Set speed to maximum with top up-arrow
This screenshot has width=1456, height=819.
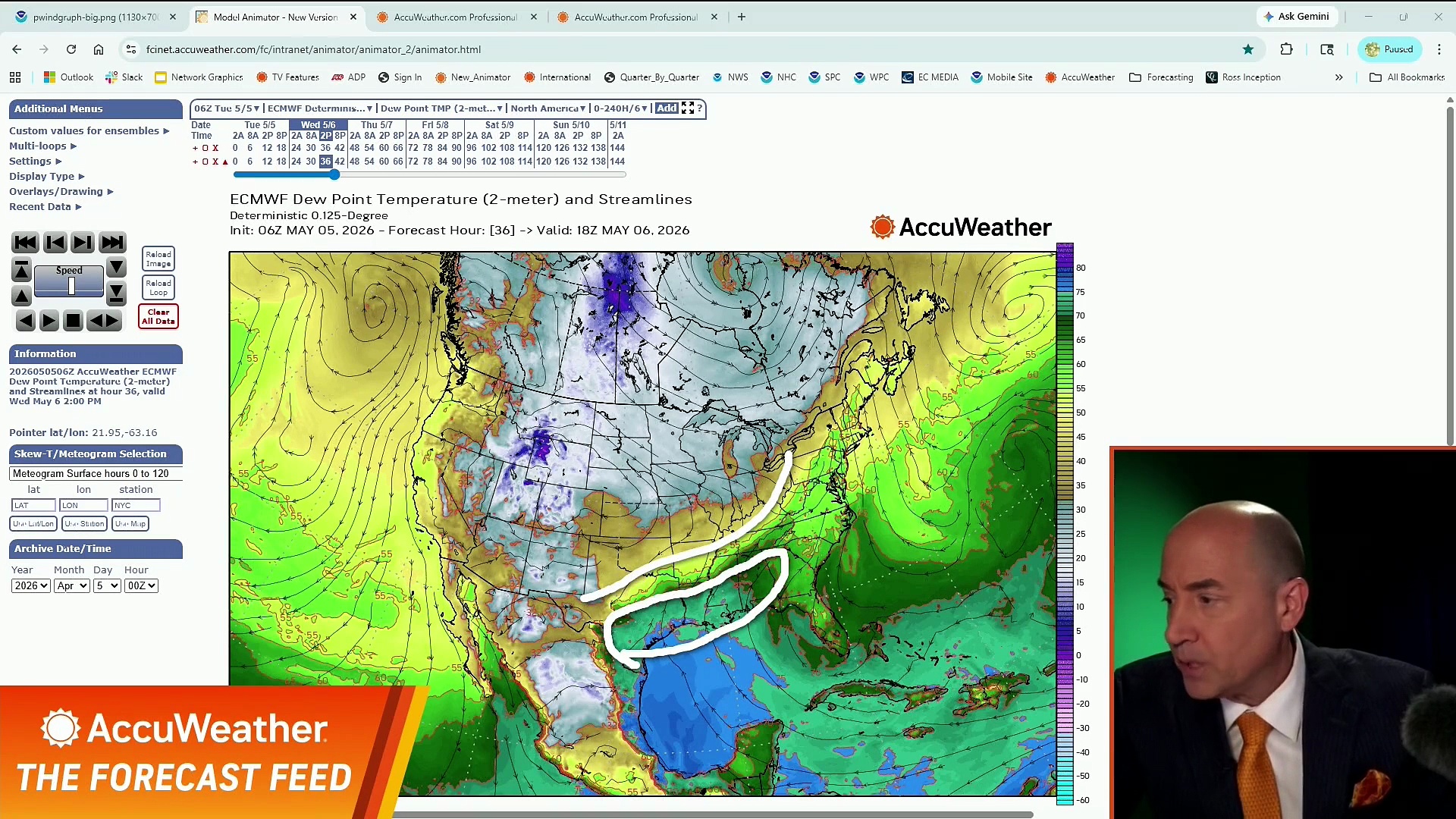tap(22, 270)
